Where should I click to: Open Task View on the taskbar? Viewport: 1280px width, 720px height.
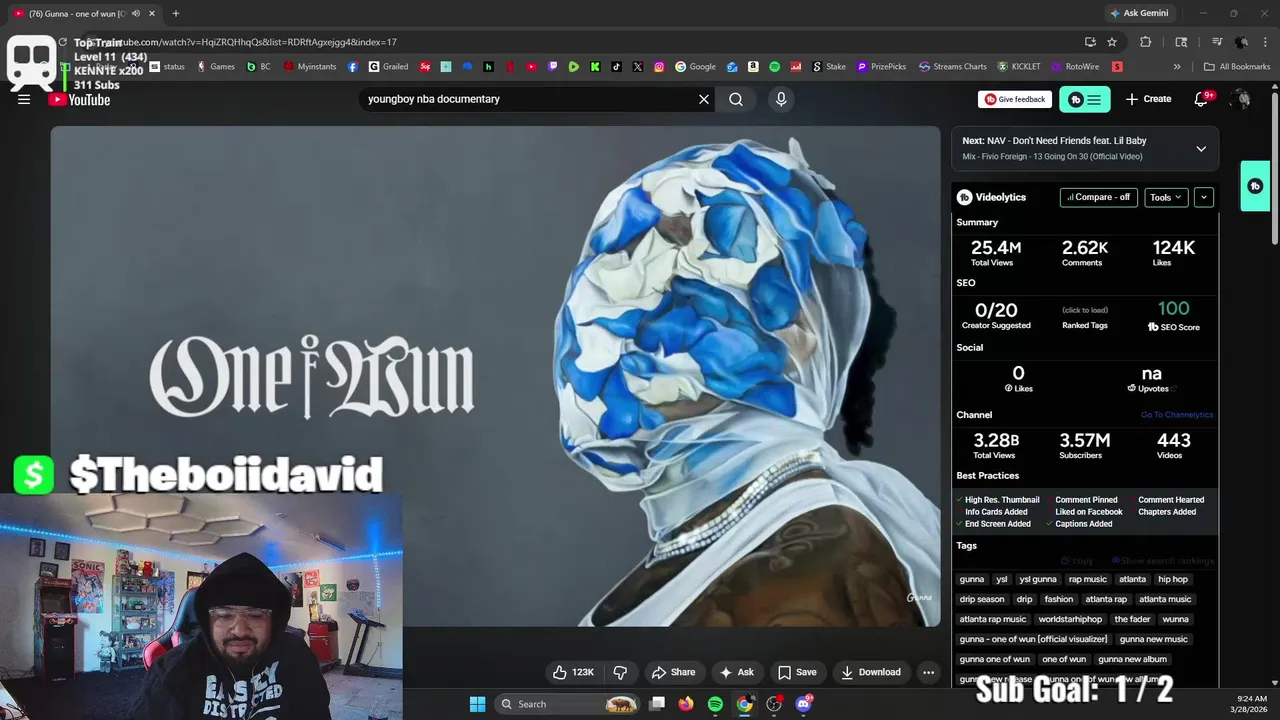click(x=657, y=704)
